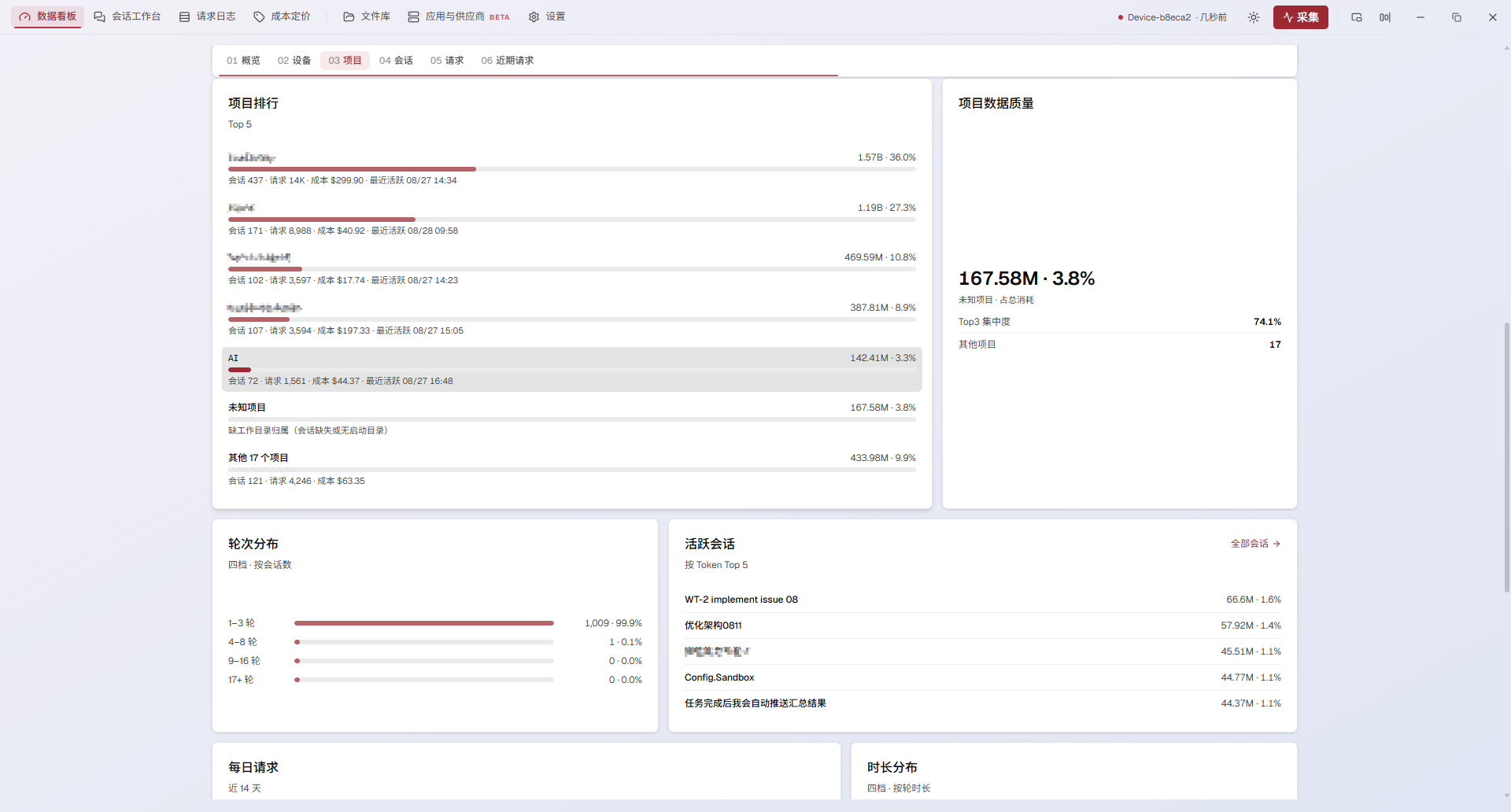This screenshot has height=812, width=1511.
Task: Open the compact window mode icon
Action: click(x=1357, y=17)
